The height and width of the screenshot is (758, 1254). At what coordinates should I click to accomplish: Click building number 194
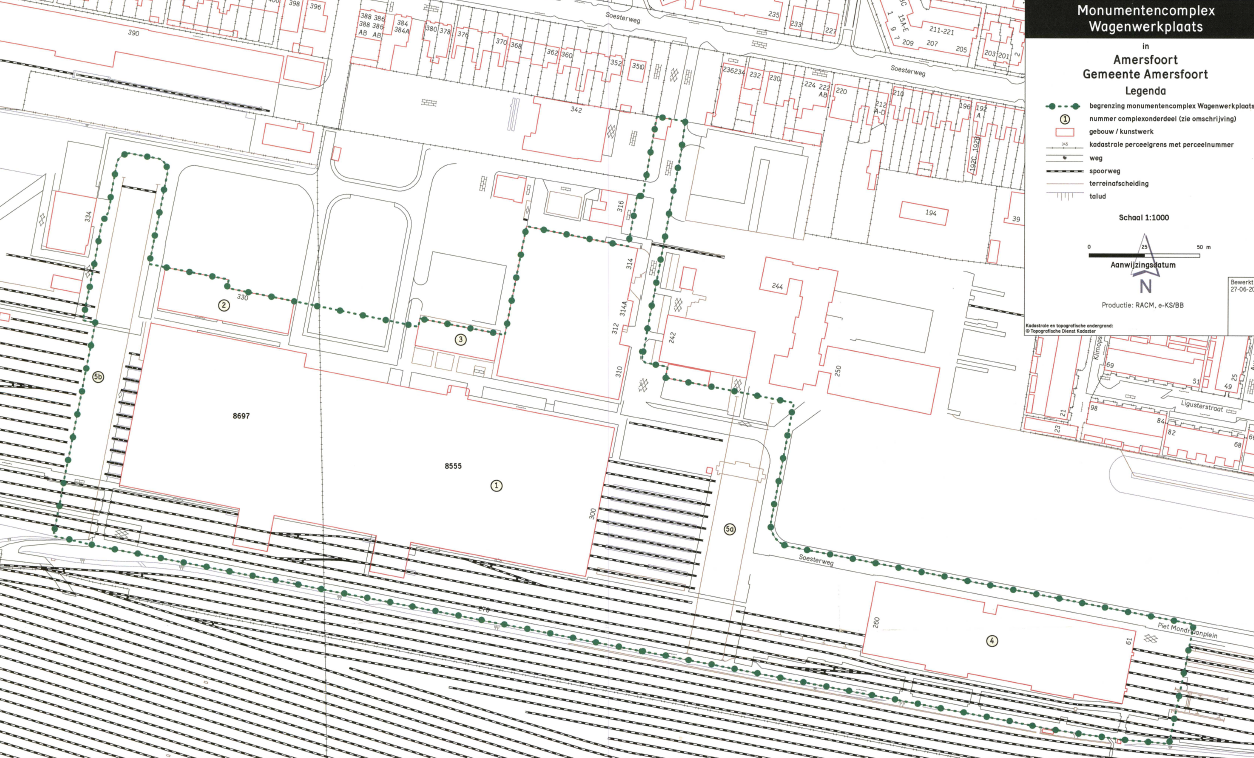click(x=931, y=213)
